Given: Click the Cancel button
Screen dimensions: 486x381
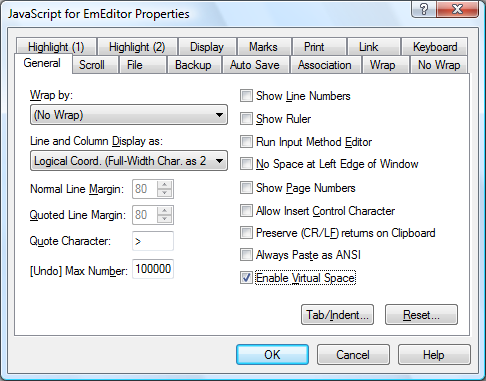Looking at the screenshot, I should point(353,355).
